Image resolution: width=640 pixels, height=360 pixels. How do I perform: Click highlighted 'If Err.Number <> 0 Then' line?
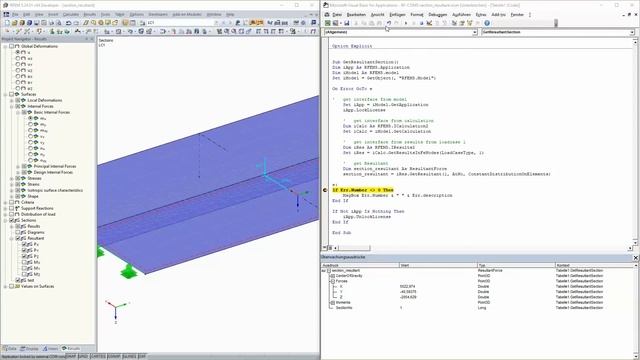(x=363, y=190)
